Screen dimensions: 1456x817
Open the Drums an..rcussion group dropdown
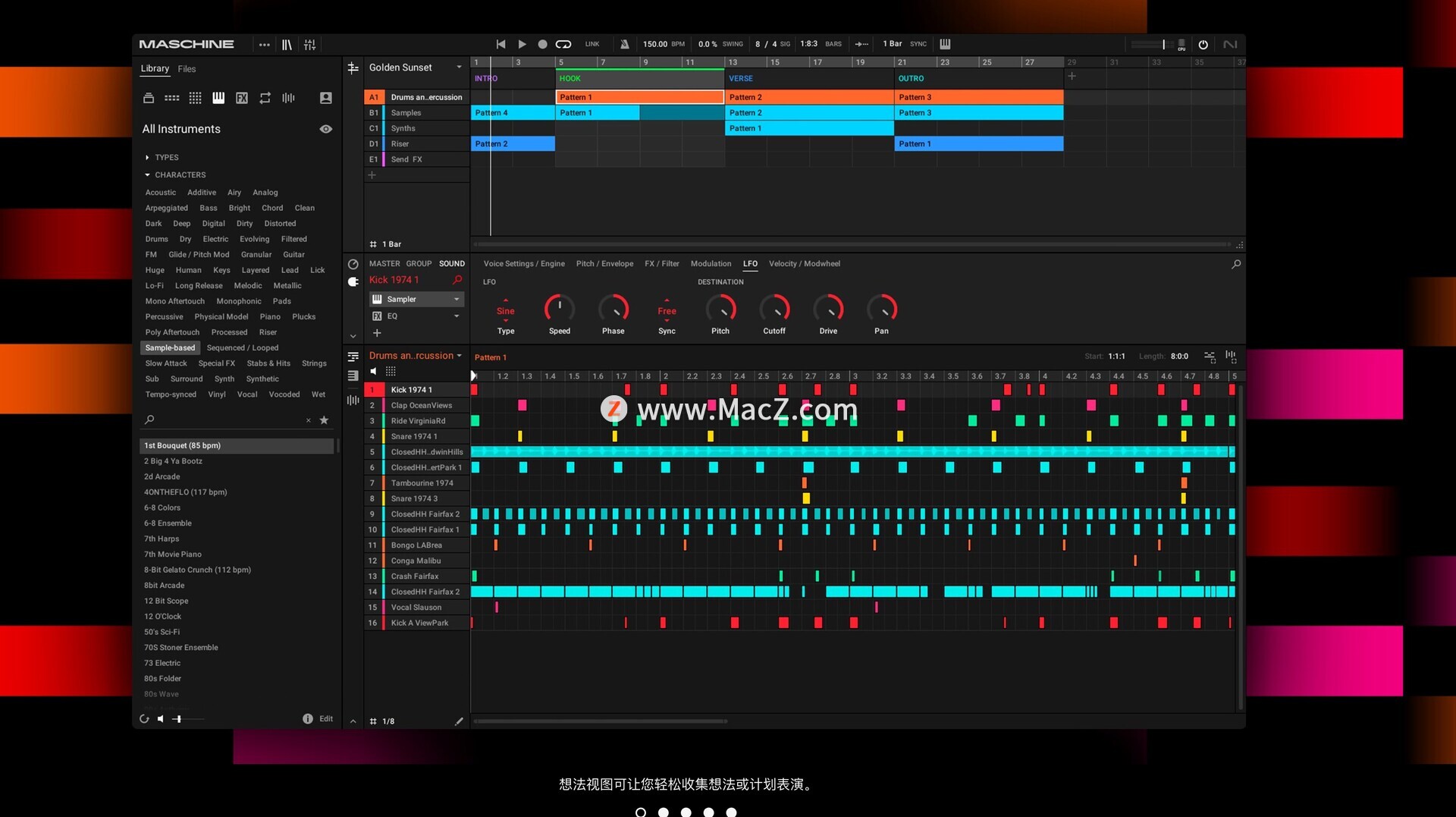coord(416,356)
